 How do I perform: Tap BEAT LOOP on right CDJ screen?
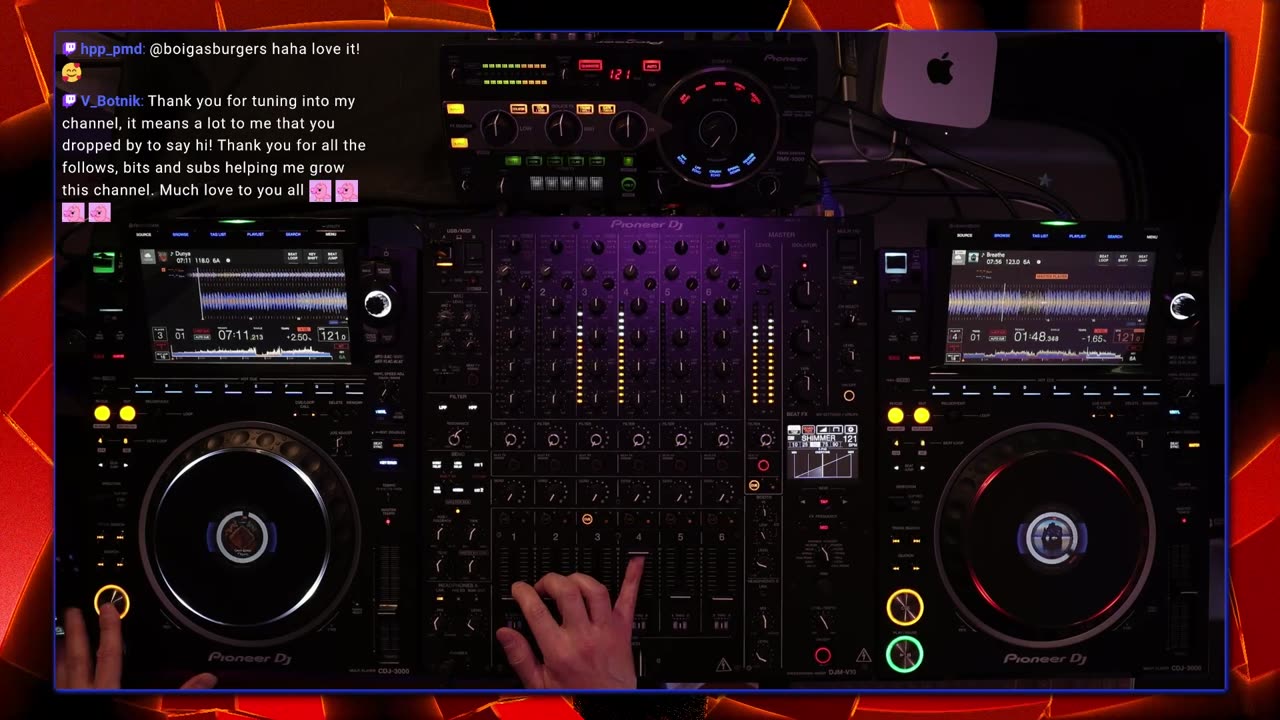pos(1104,259)
